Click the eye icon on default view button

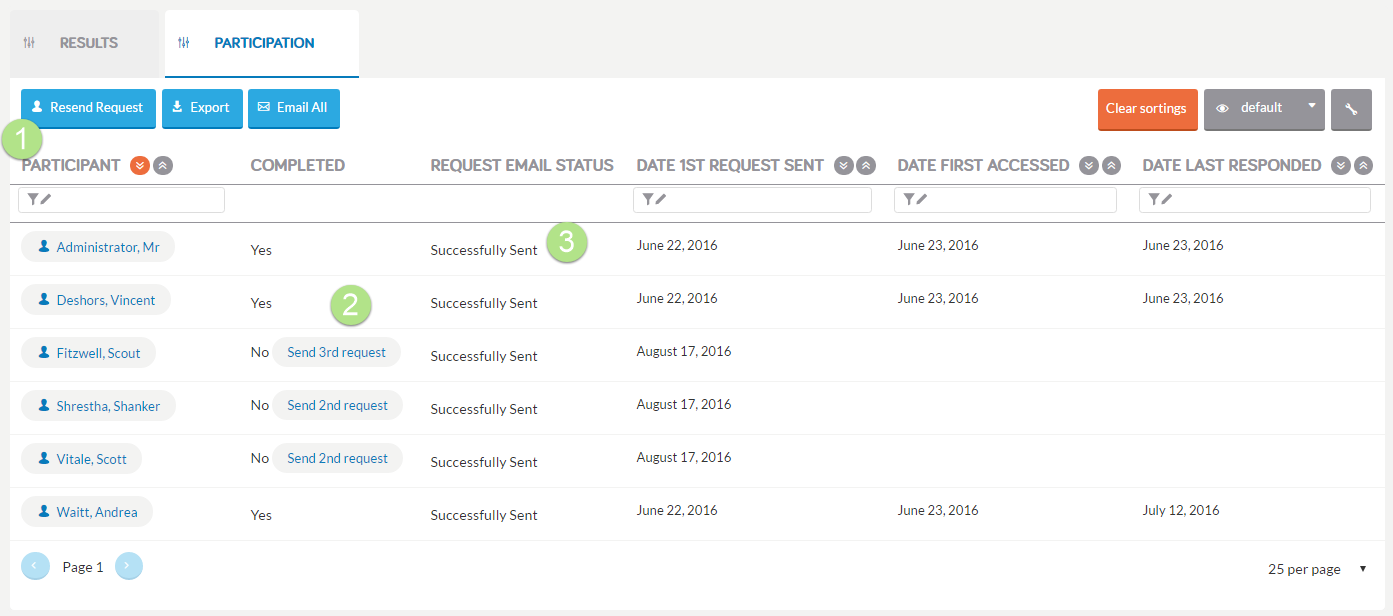point(1222,108)
